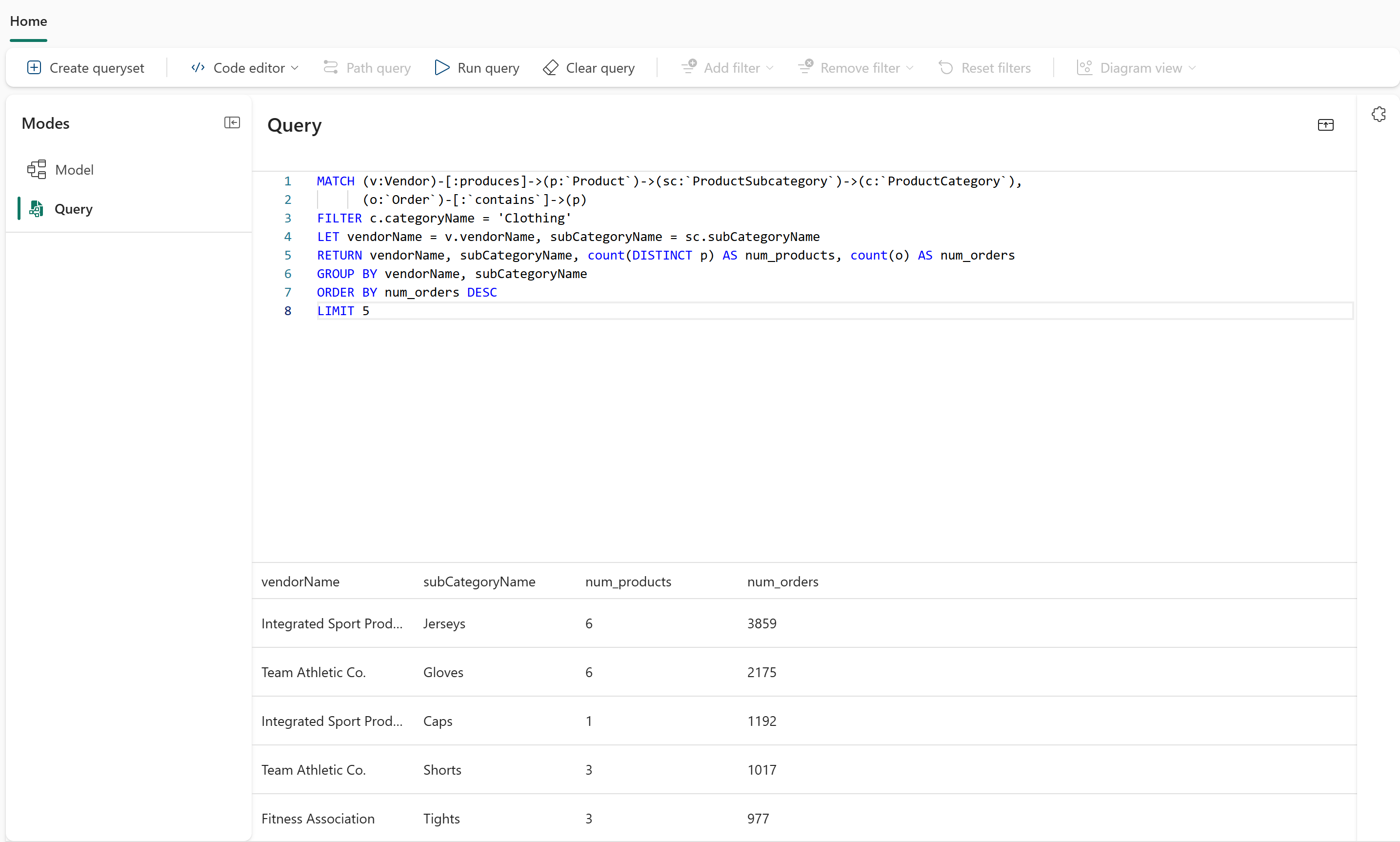
Task: Click the Create queryset button label
Action: [97, 68]
